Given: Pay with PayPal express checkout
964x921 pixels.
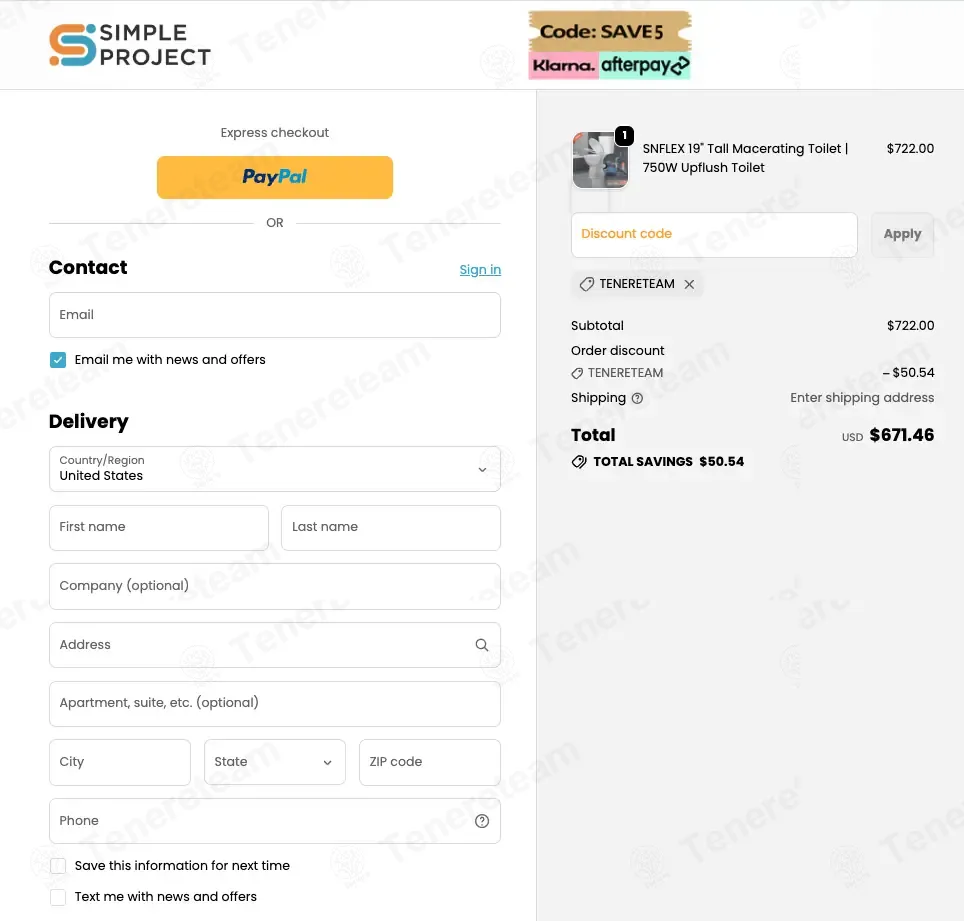Looking at the screenshot, I should point(275,177).
